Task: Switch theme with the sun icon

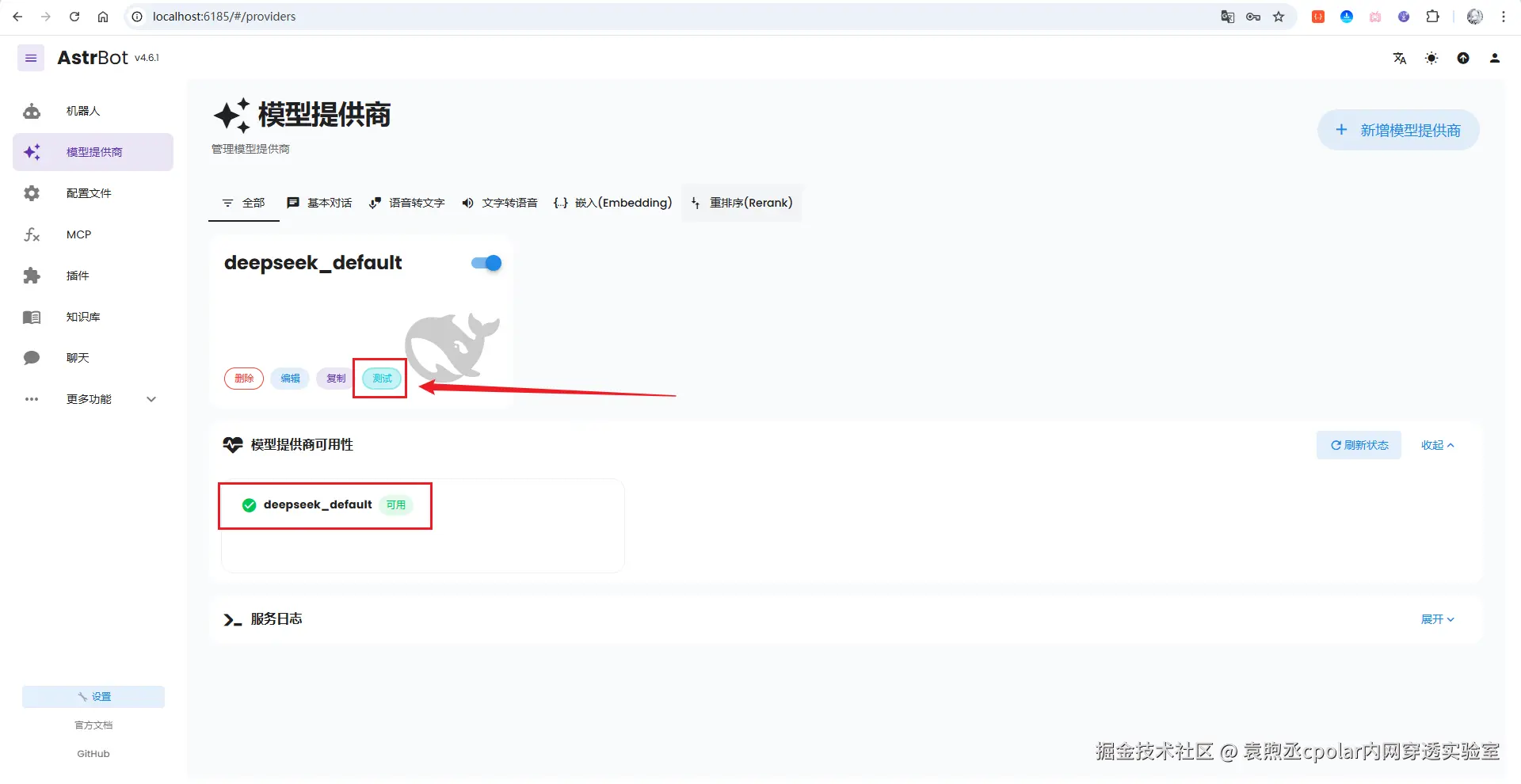Action: [1431, 58]
